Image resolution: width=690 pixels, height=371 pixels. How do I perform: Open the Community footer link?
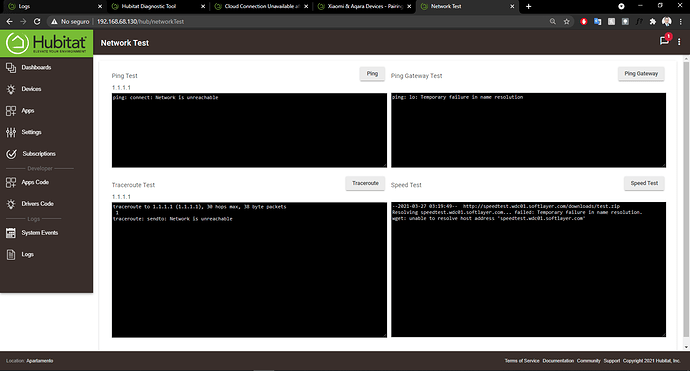click(x=589, y=361)
